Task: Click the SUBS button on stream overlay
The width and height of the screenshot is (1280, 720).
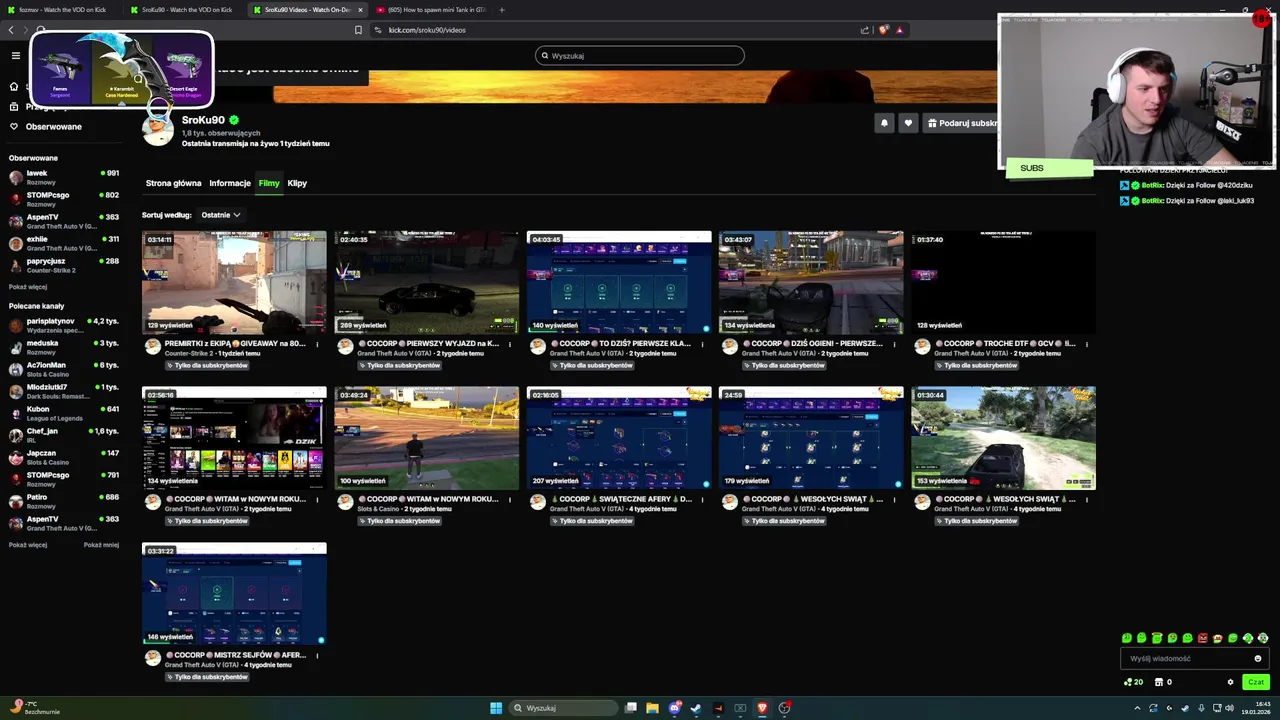Action: click(1049, 168)
